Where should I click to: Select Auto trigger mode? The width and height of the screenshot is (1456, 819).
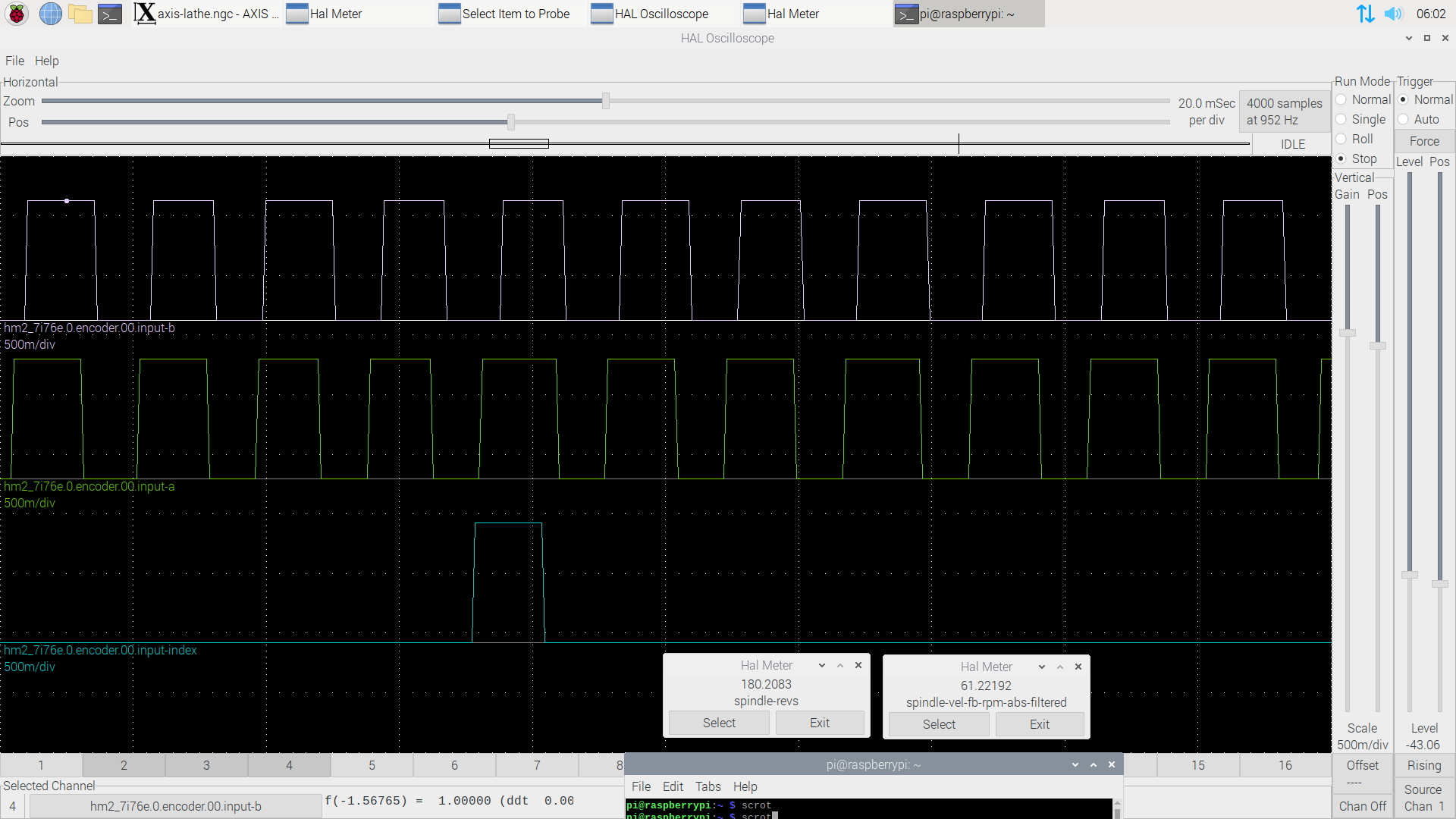pyautogui.click(x=1419, y=119)
